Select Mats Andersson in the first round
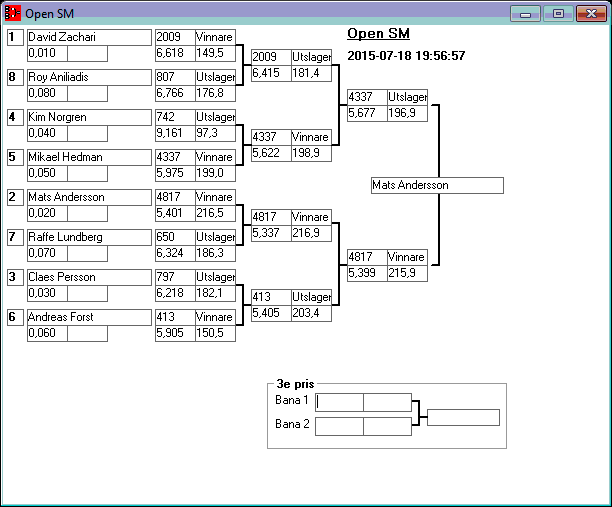The height and width of the screenshot is (507, 612). click(88, 197)
